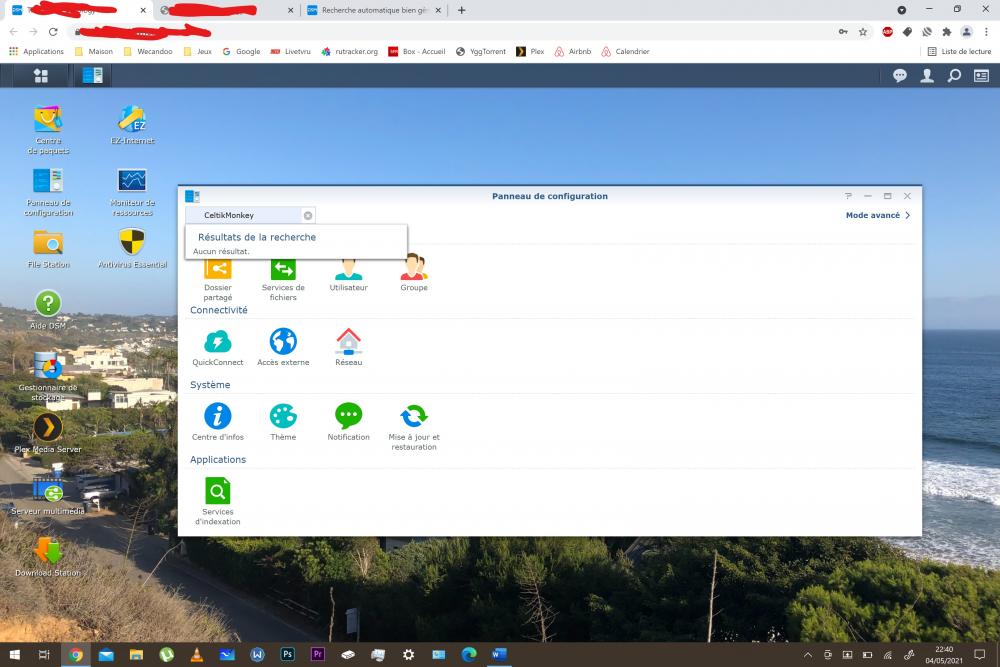
Task: Open the Google bookmark
Action: [x=241, y=52]
